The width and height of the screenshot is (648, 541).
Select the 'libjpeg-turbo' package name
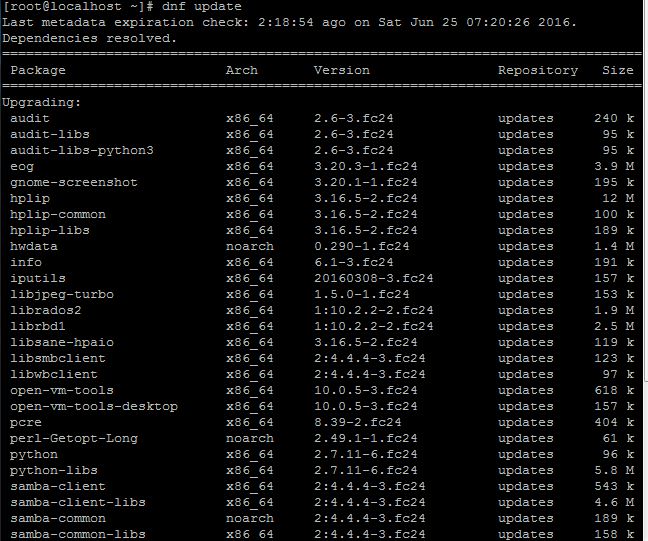62,295
